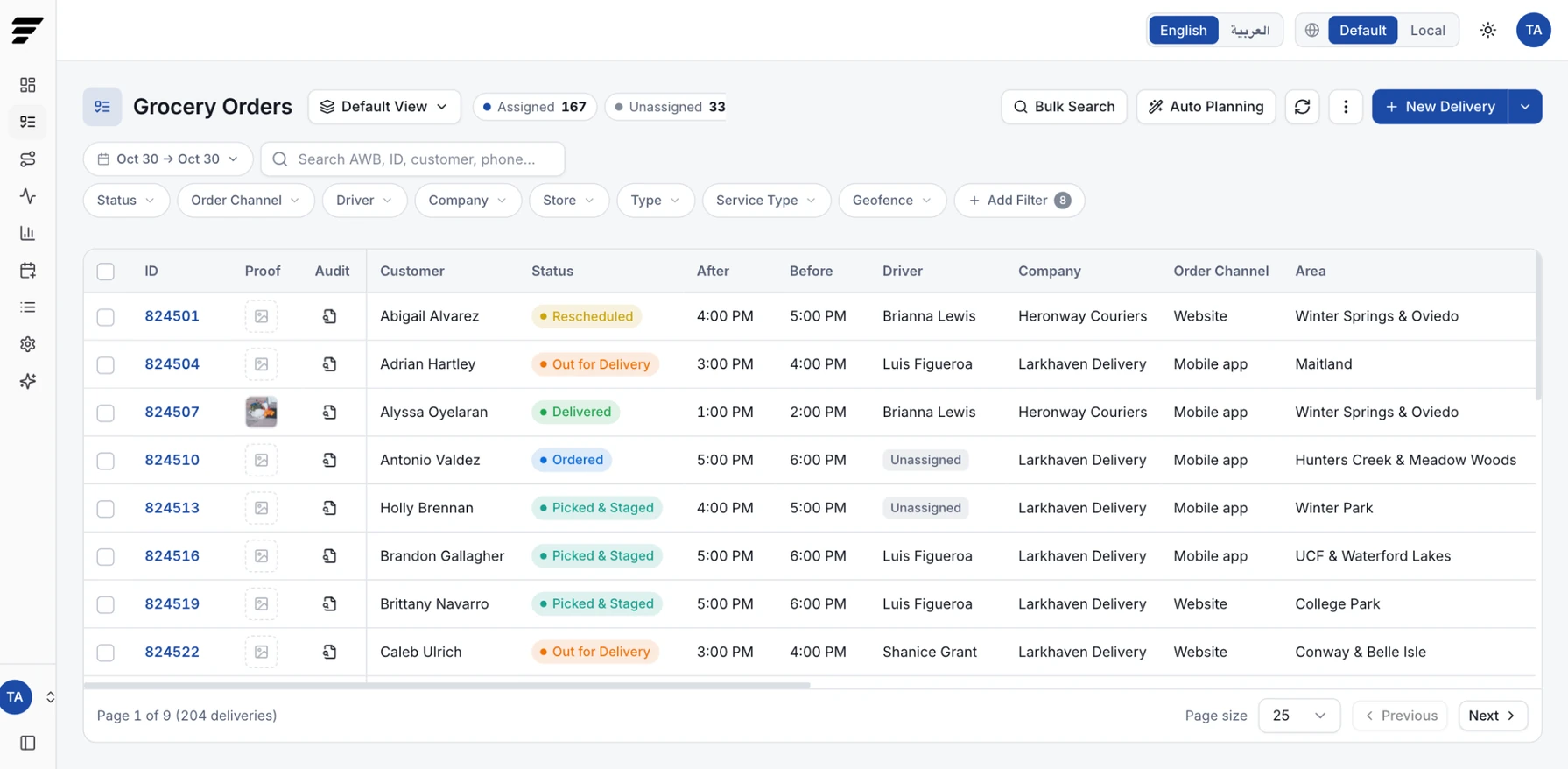Check the box for order 824507
Viewport: 1568px width, 769px height.
[106, 413]
